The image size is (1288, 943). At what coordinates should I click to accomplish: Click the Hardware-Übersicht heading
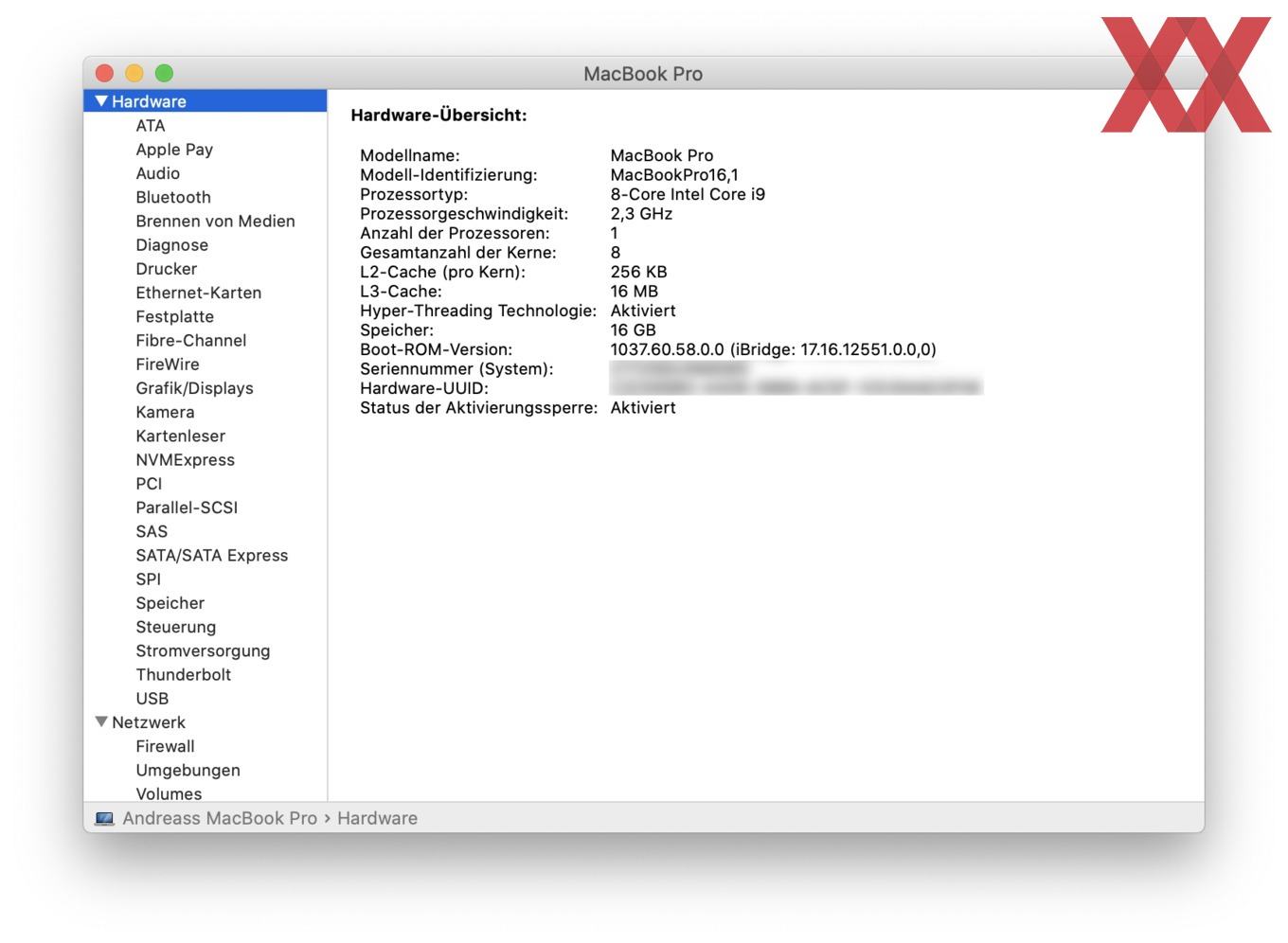tap(438, 115)
